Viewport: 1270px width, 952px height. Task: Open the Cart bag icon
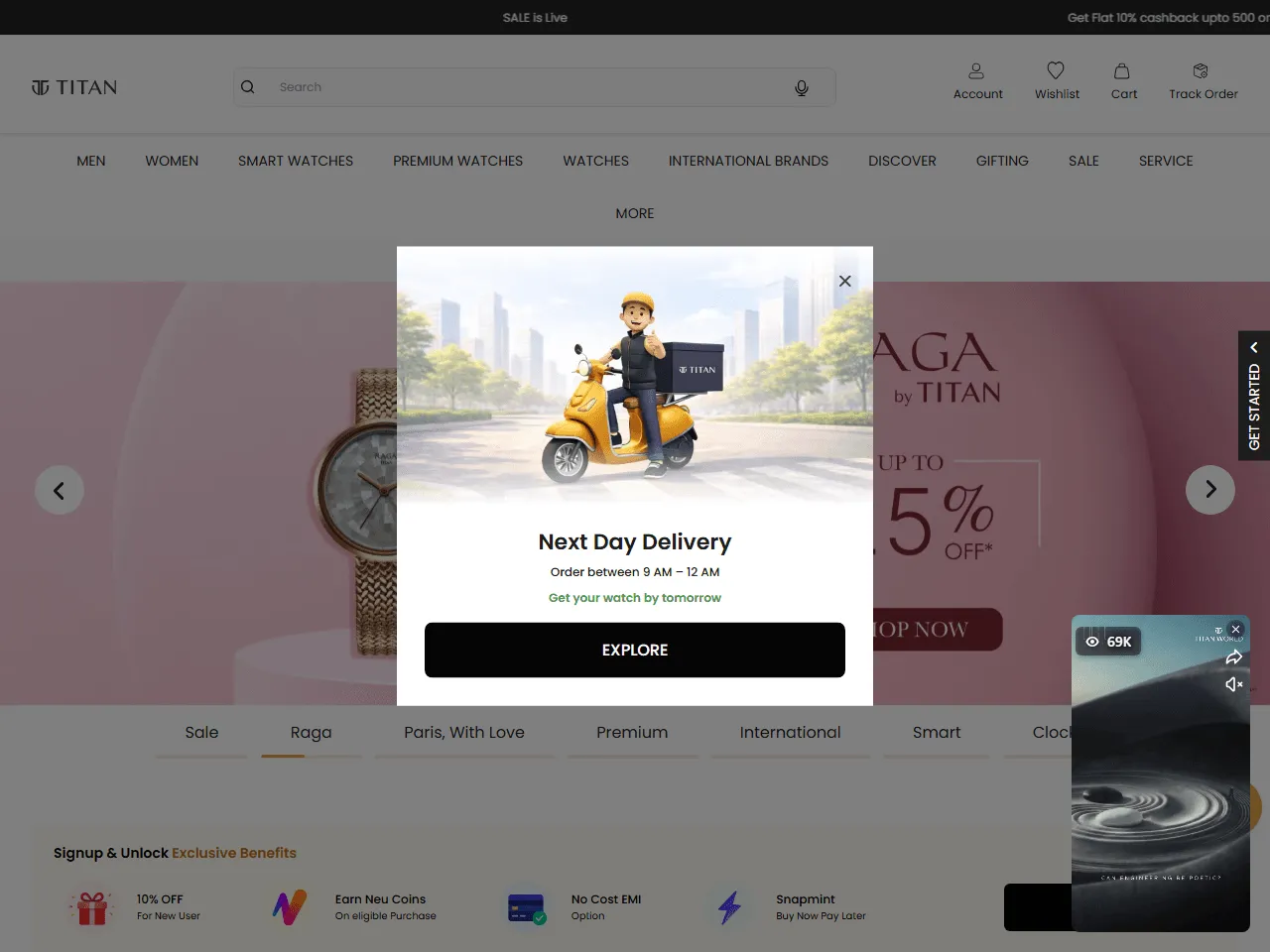1121,71
